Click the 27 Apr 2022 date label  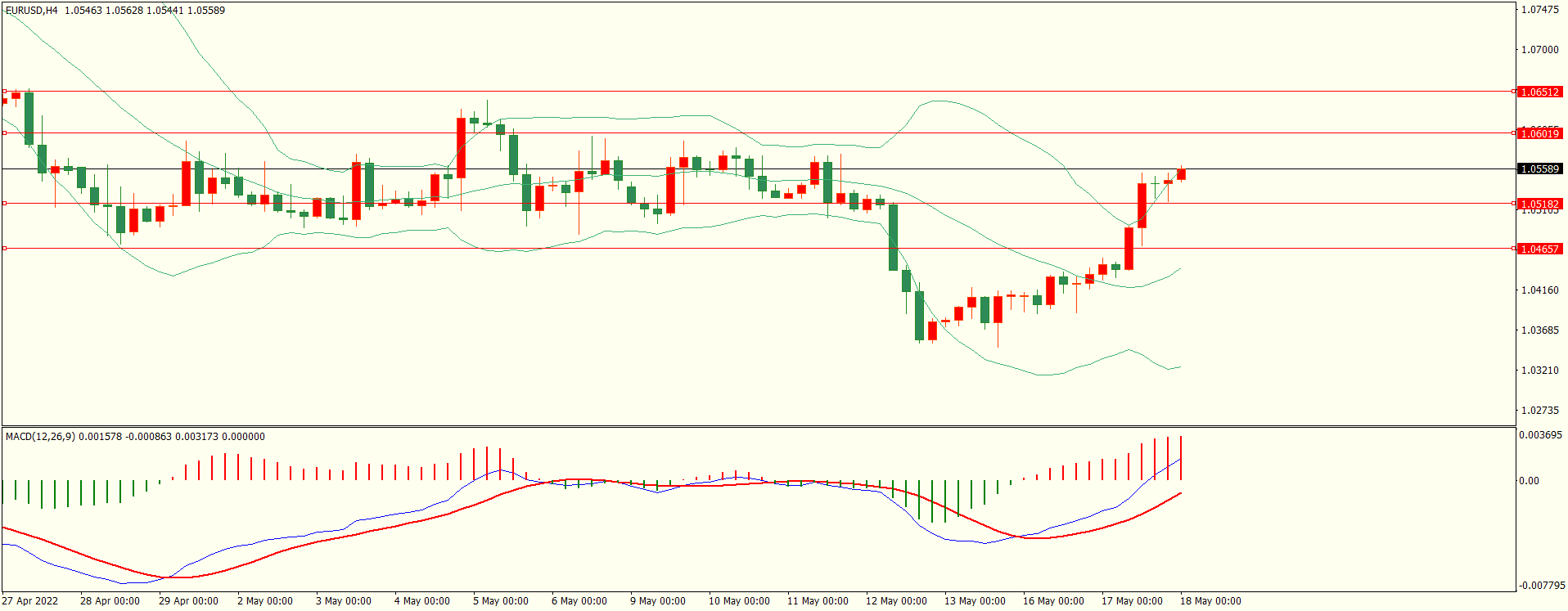coord(30,601)
